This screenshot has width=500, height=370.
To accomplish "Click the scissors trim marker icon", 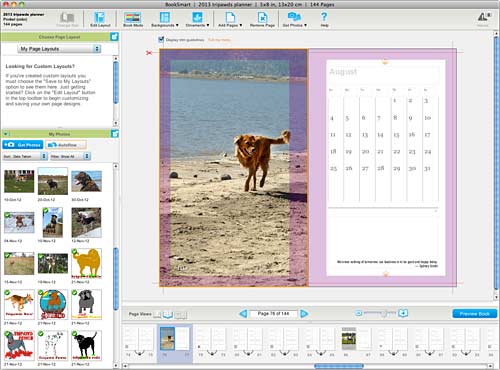I will click(149, 53).
